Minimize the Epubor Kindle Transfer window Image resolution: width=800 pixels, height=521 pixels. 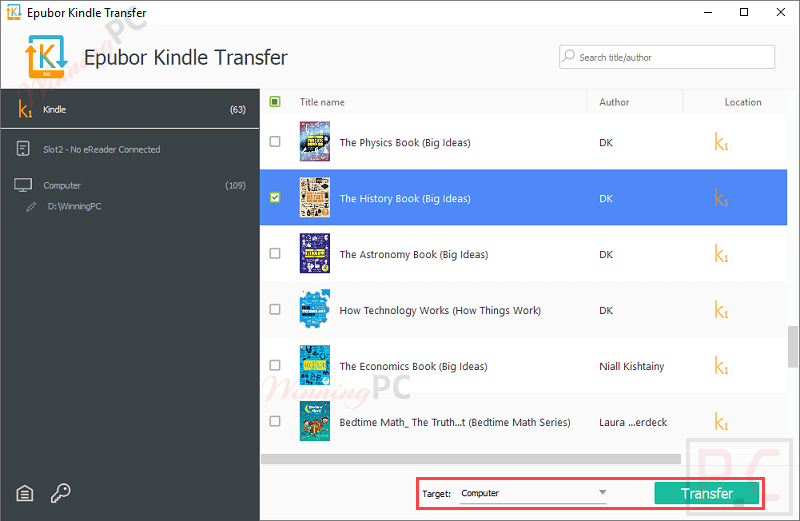708,12
